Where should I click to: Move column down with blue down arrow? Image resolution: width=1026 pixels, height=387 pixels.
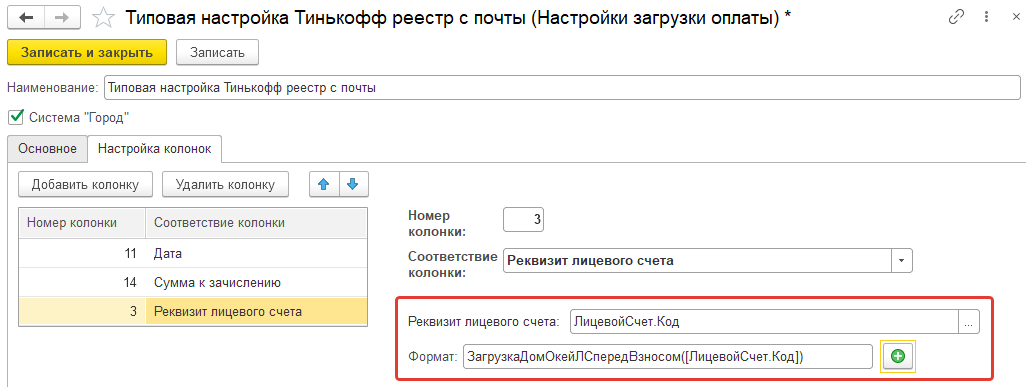(x=353, y=185)
